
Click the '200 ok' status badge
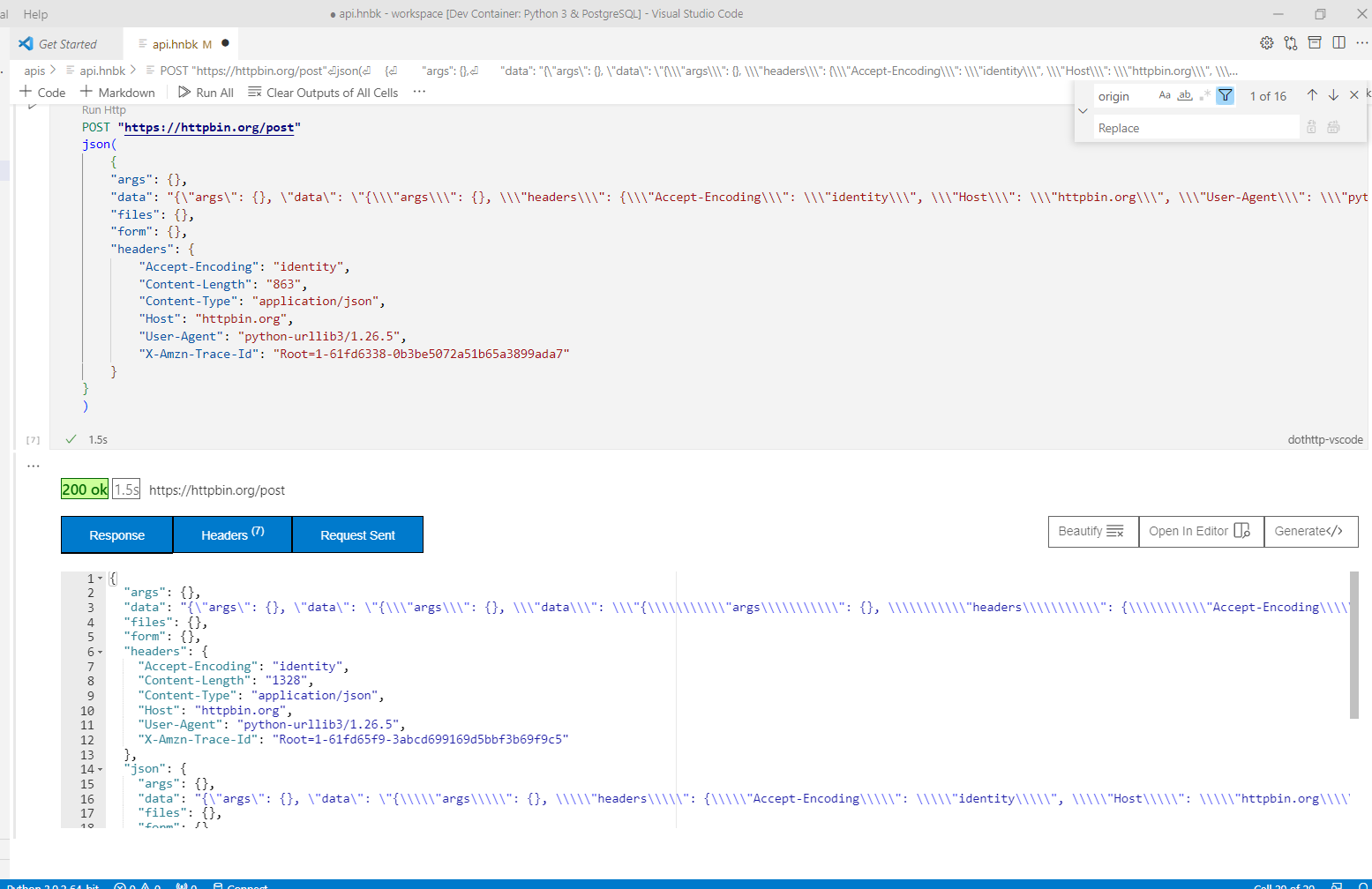(x=85, y=489)
